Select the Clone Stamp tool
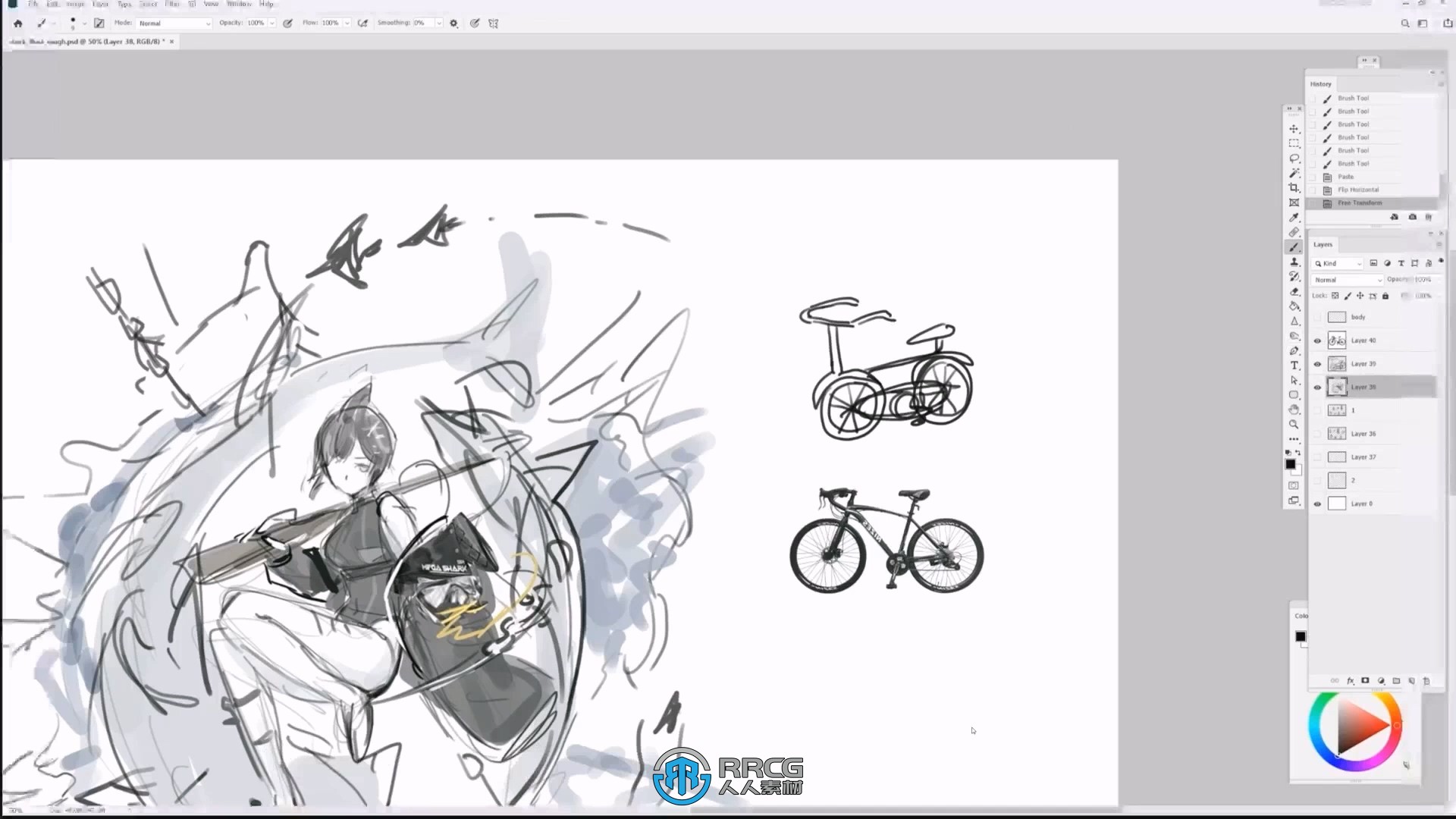1456x819 pixels. 1294,262
